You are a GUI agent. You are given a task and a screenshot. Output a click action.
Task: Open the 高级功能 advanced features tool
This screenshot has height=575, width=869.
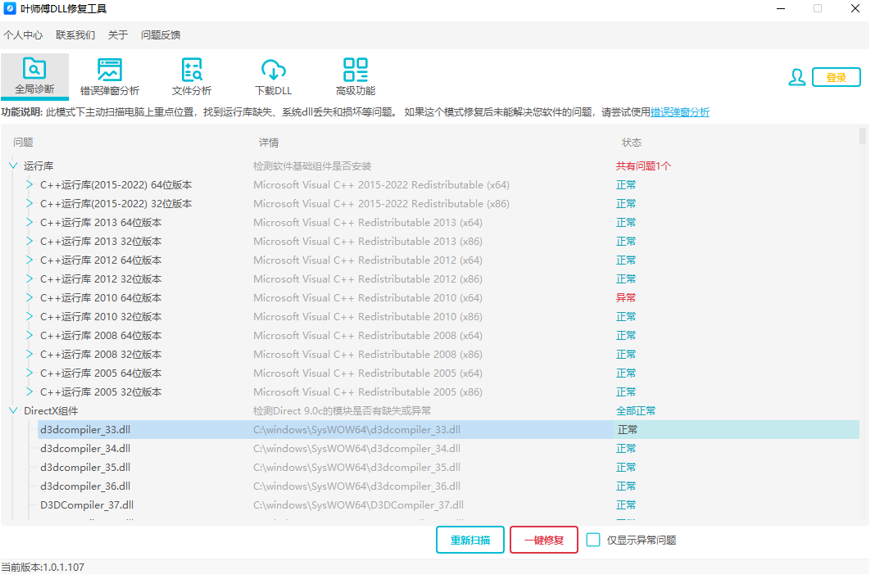[355, 76]
